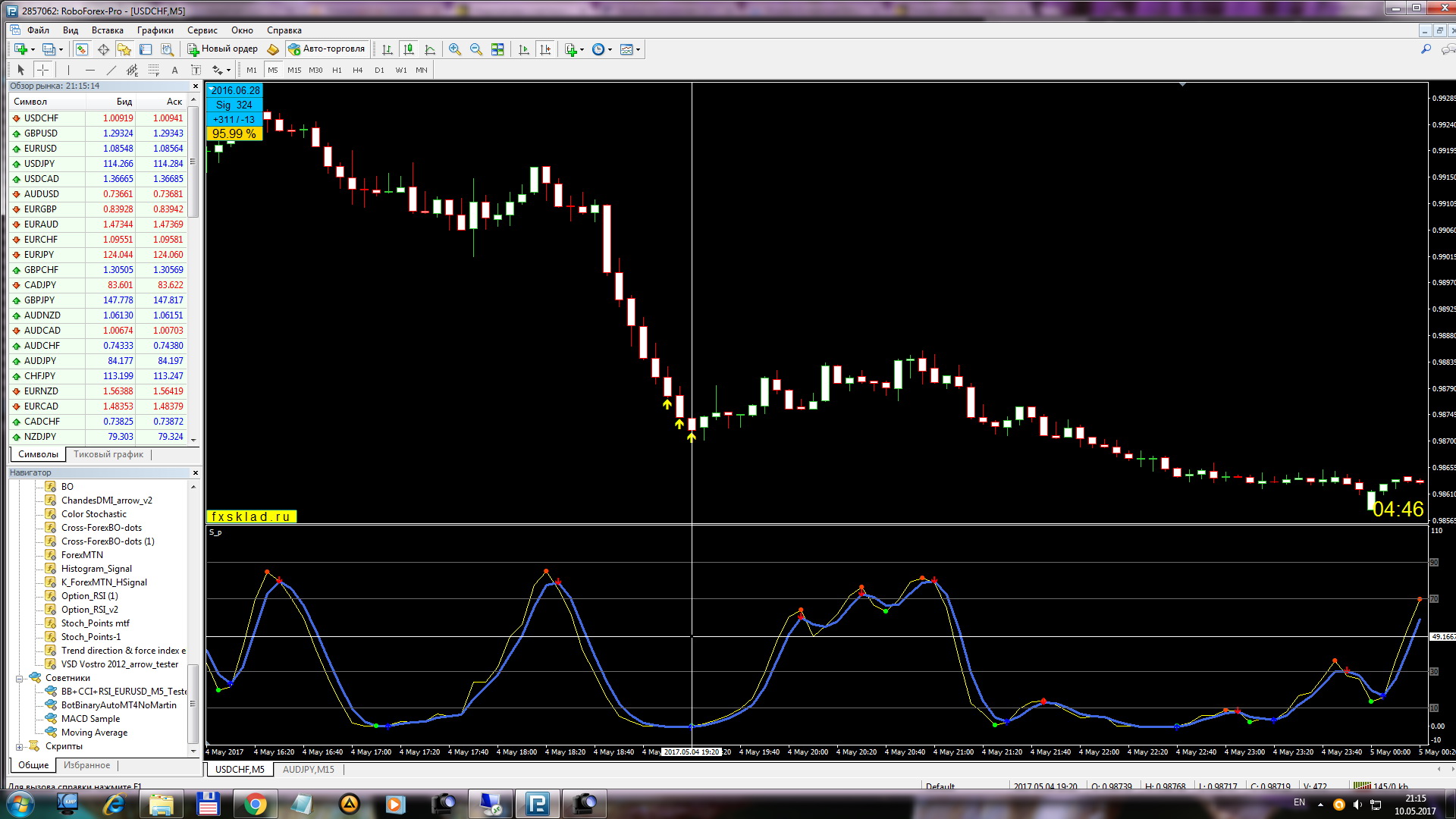Tile chart windows icon
The image size is (1456, 819).
click(x=497, y=49)
